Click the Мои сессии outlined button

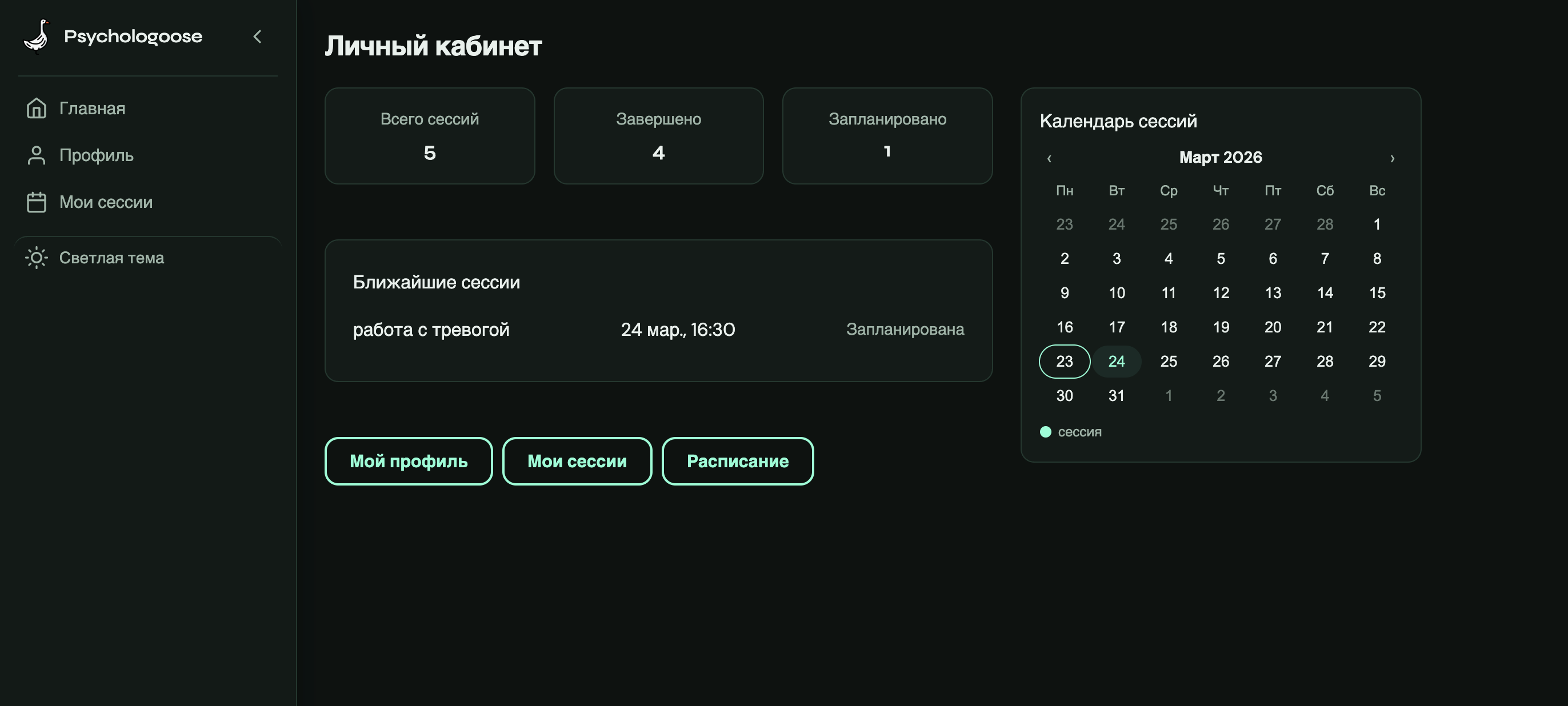click(577, 462)
